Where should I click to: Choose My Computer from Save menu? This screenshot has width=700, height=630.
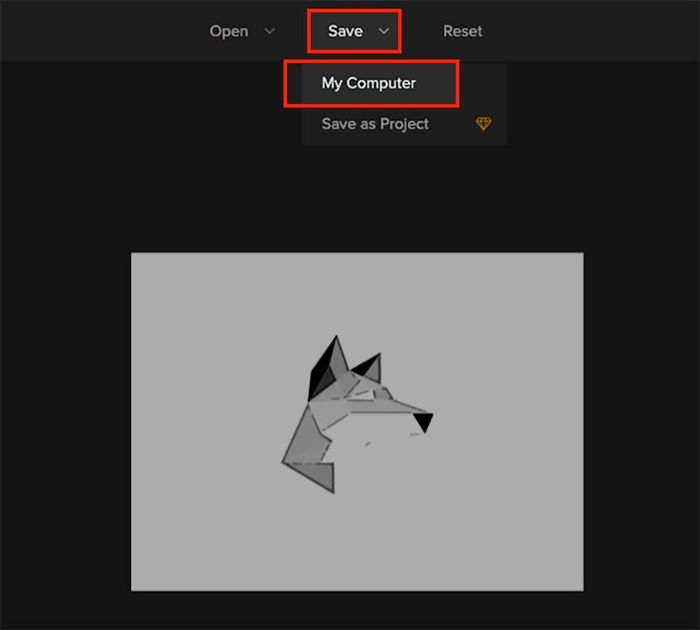tap(371, 83)
